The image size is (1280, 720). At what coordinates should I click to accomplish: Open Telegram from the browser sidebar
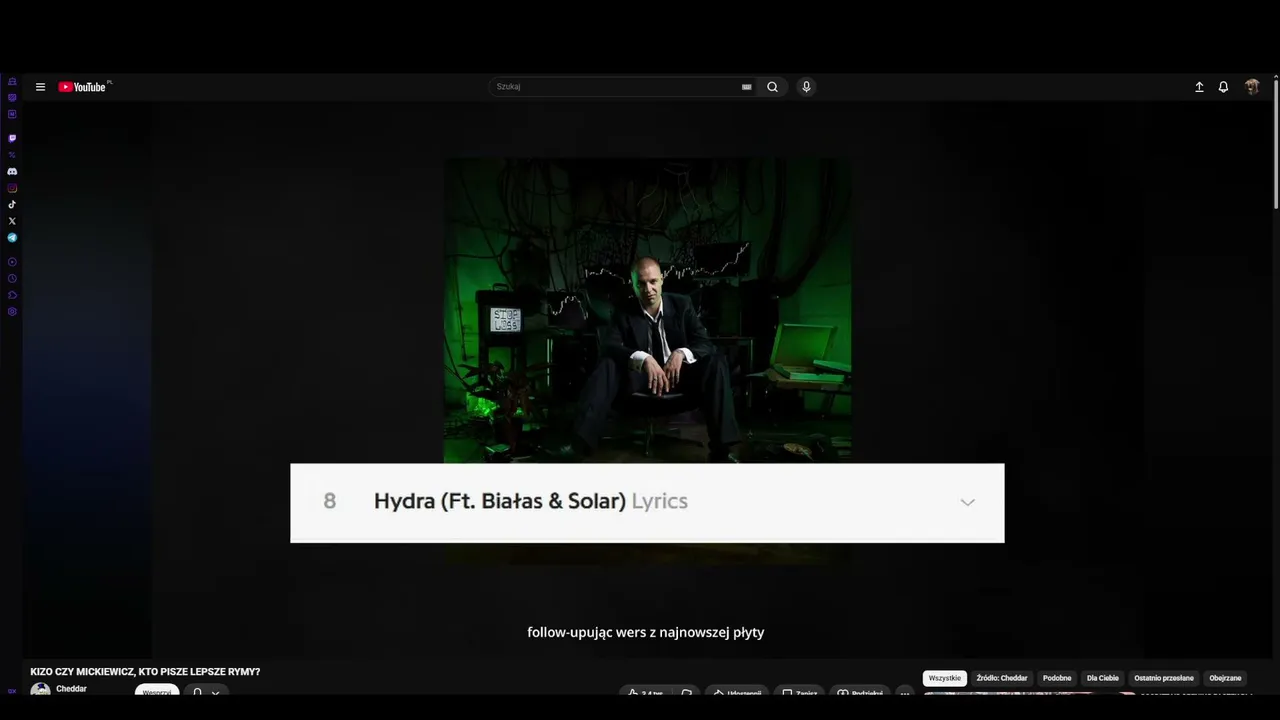point(12,238)
